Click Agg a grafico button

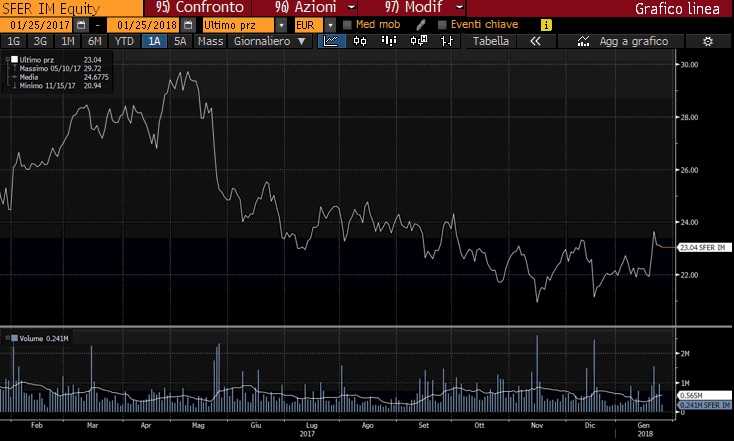634,41
